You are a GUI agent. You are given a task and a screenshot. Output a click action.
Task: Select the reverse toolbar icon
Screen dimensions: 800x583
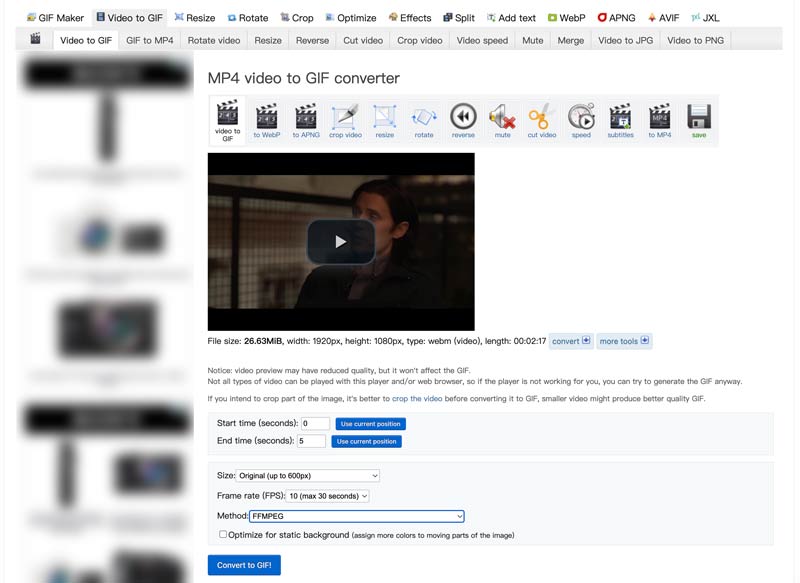pos(463,120)
